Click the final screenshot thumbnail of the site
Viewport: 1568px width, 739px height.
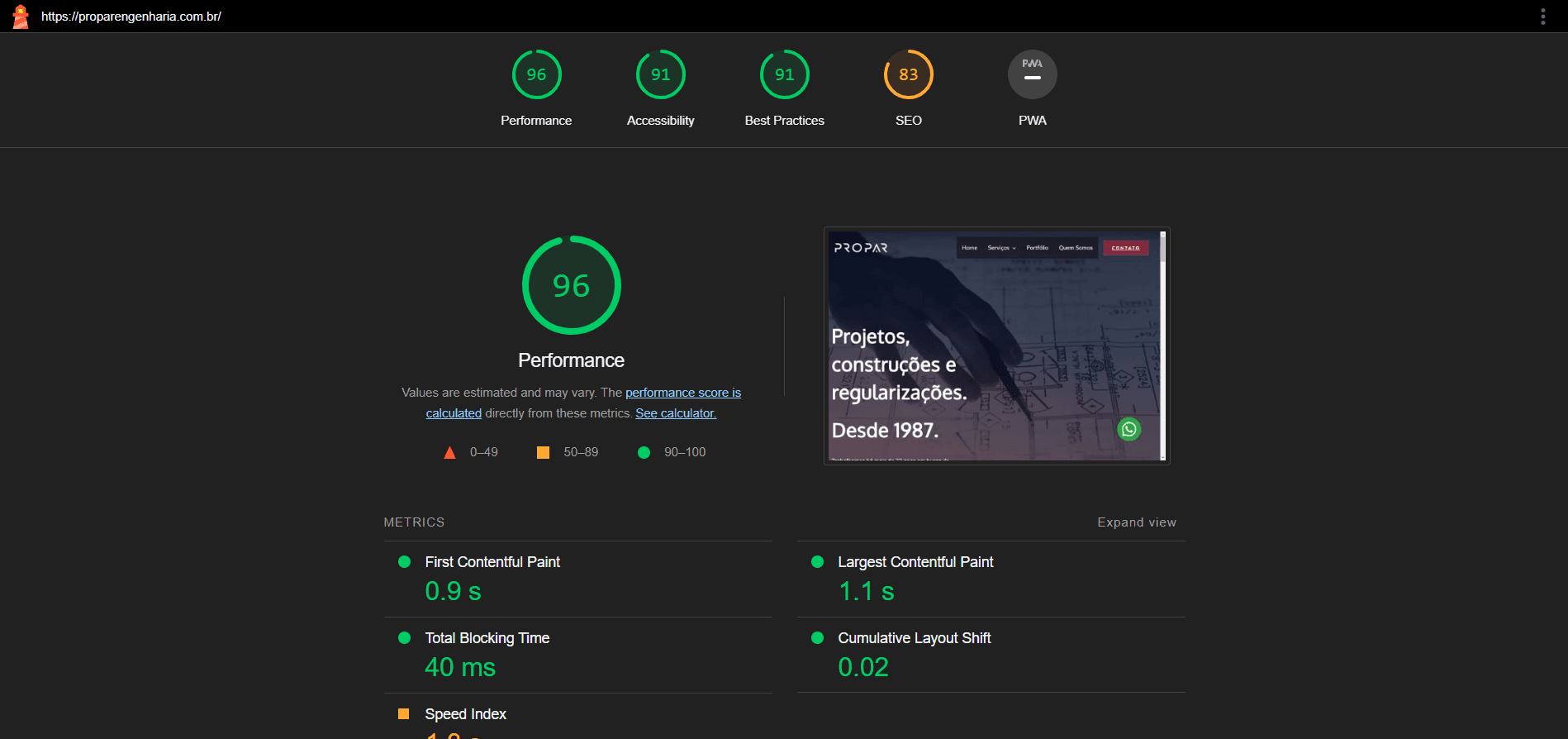996,346
